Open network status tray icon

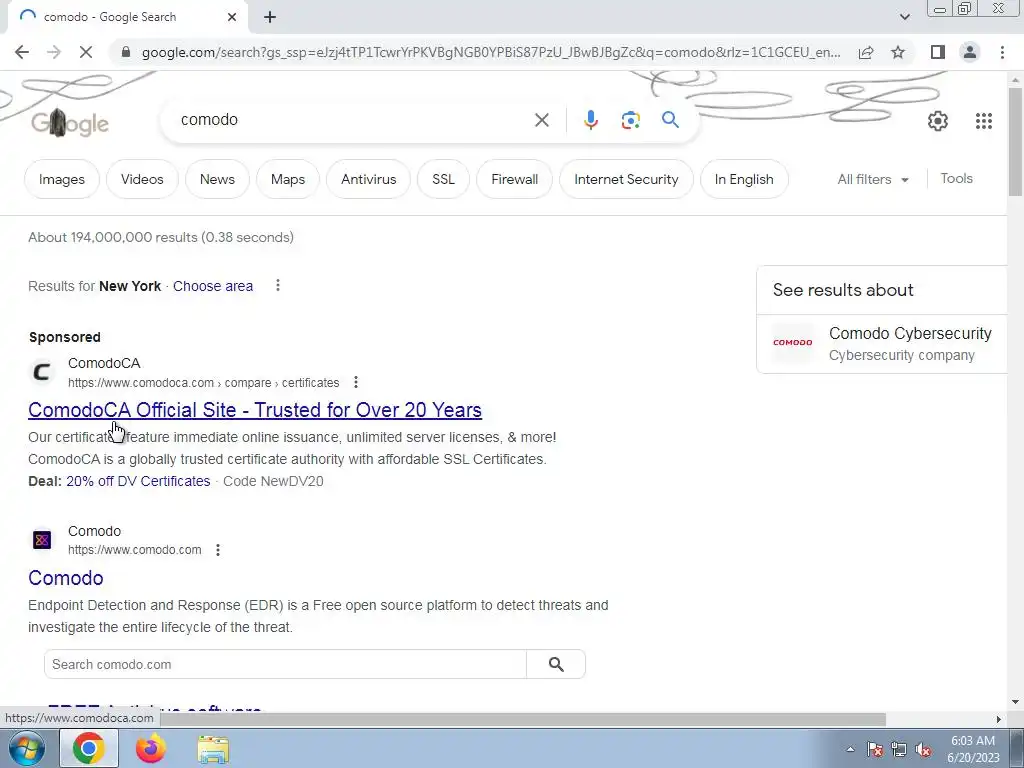click(x=899, y=749)
